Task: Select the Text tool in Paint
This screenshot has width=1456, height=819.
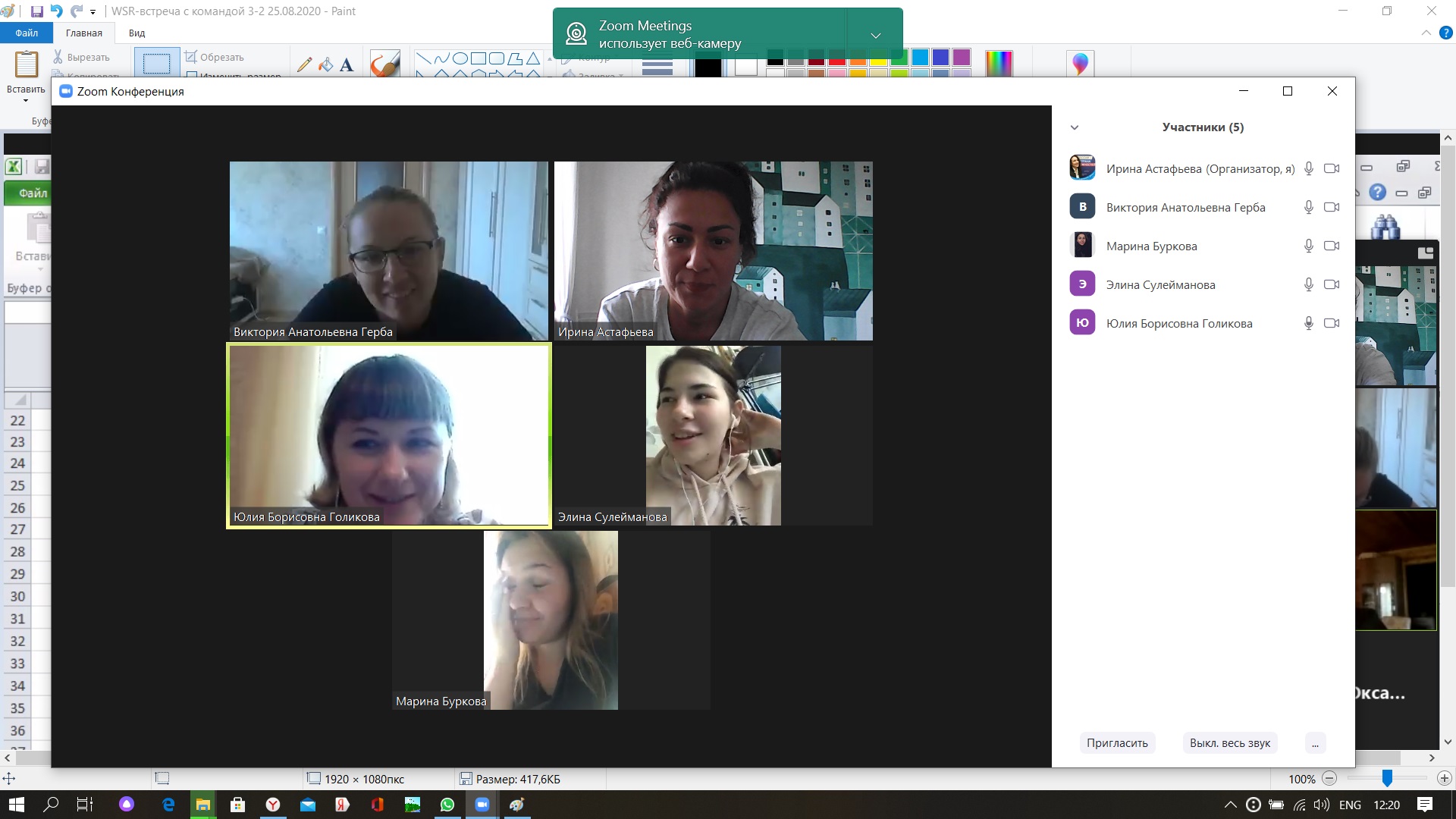Action: click(347, 64)
